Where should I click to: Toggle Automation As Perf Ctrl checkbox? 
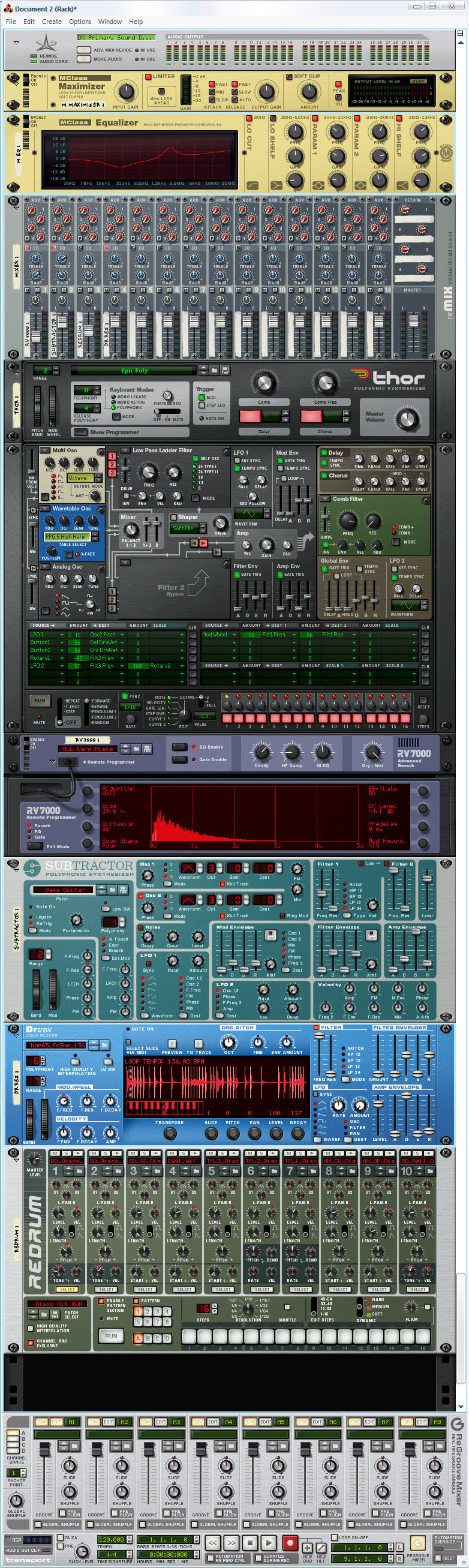tap(210, 1557)
